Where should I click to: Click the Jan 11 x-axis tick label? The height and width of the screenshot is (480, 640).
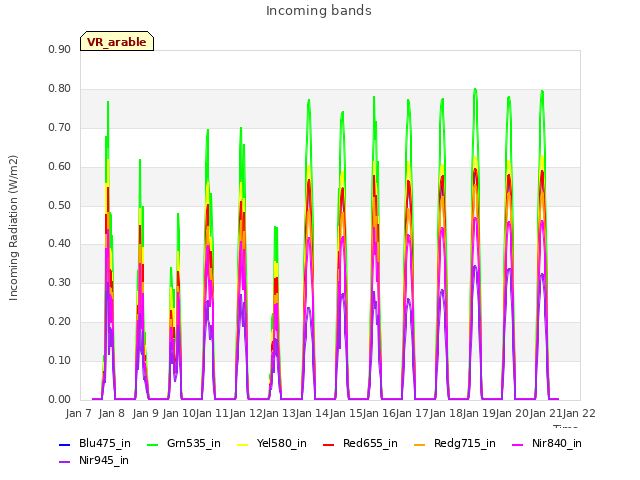[212, 413]
